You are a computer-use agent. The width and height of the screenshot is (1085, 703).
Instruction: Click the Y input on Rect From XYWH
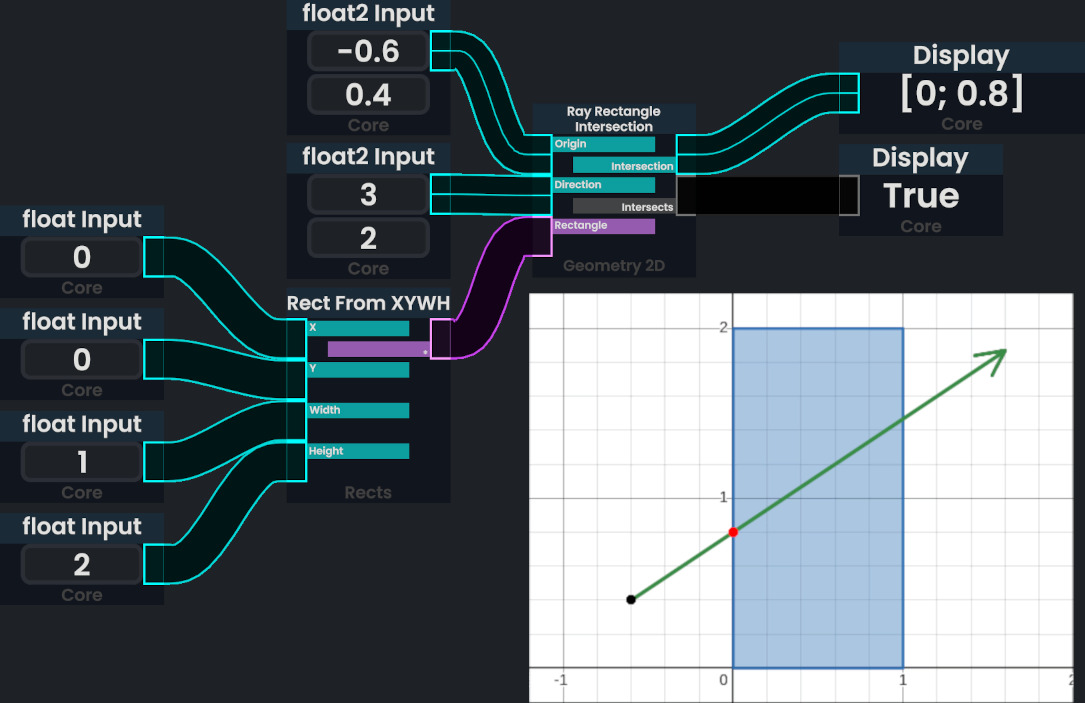click(x=358, y=369)
